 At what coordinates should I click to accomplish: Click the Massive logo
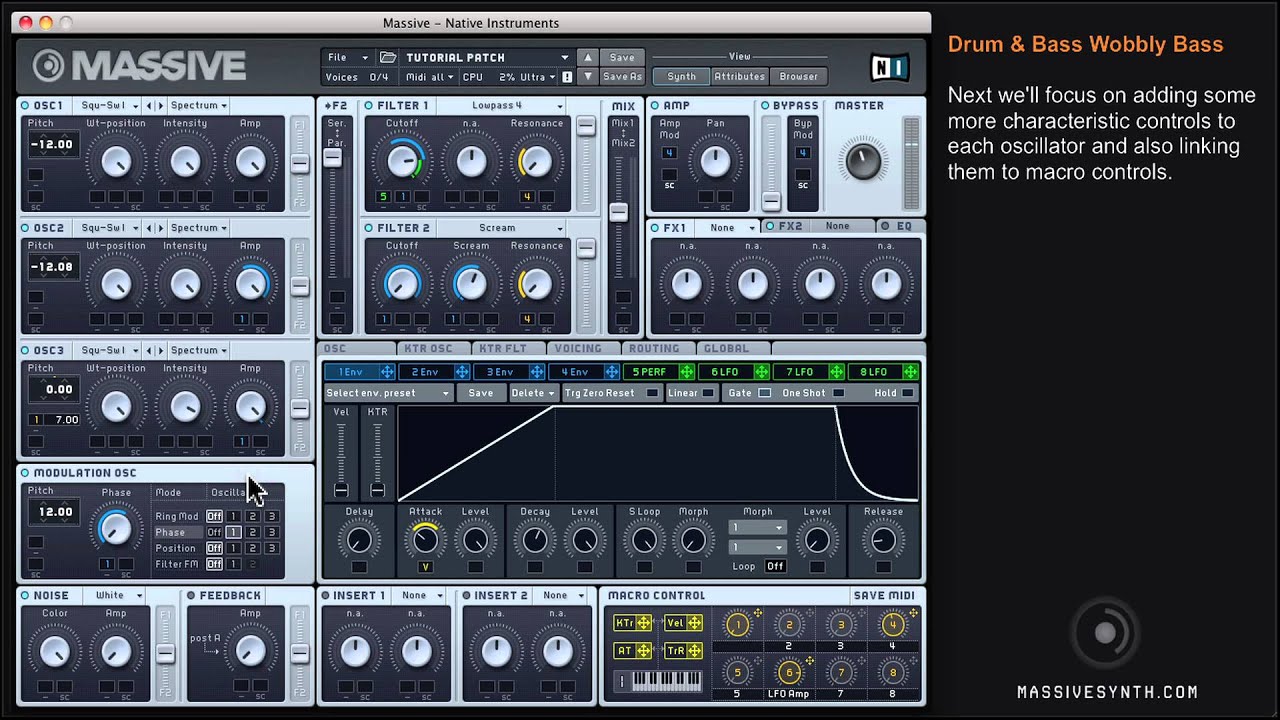click(x=139, y=66)
